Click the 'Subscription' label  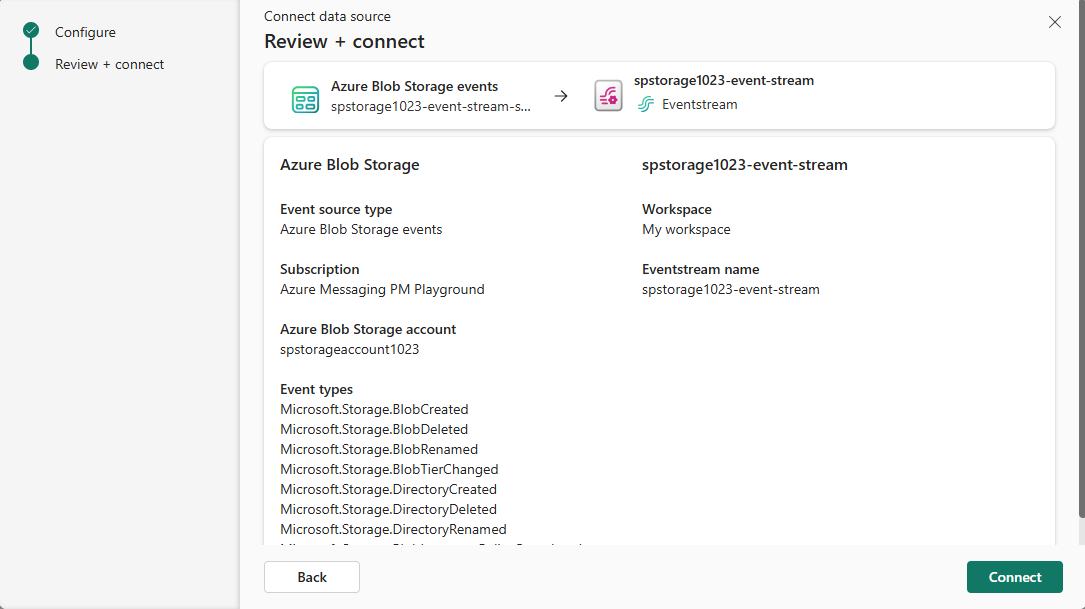(319, 269)
